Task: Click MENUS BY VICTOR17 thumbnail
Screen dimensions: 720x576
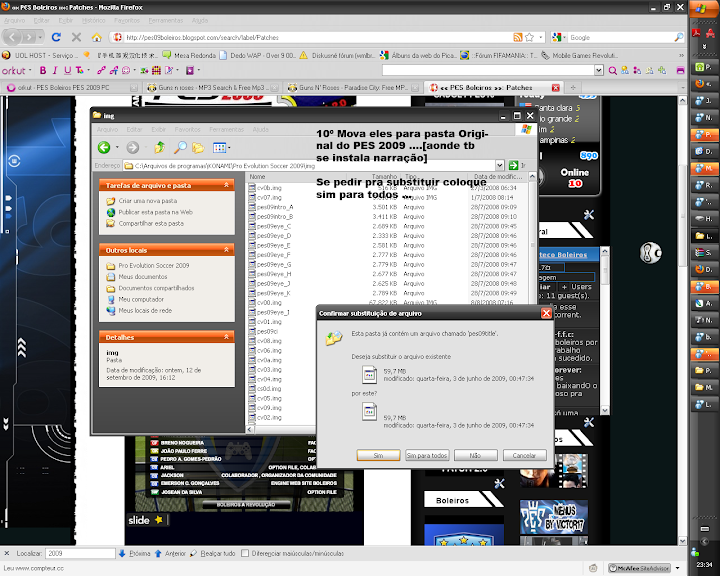Action: point(554,517)
